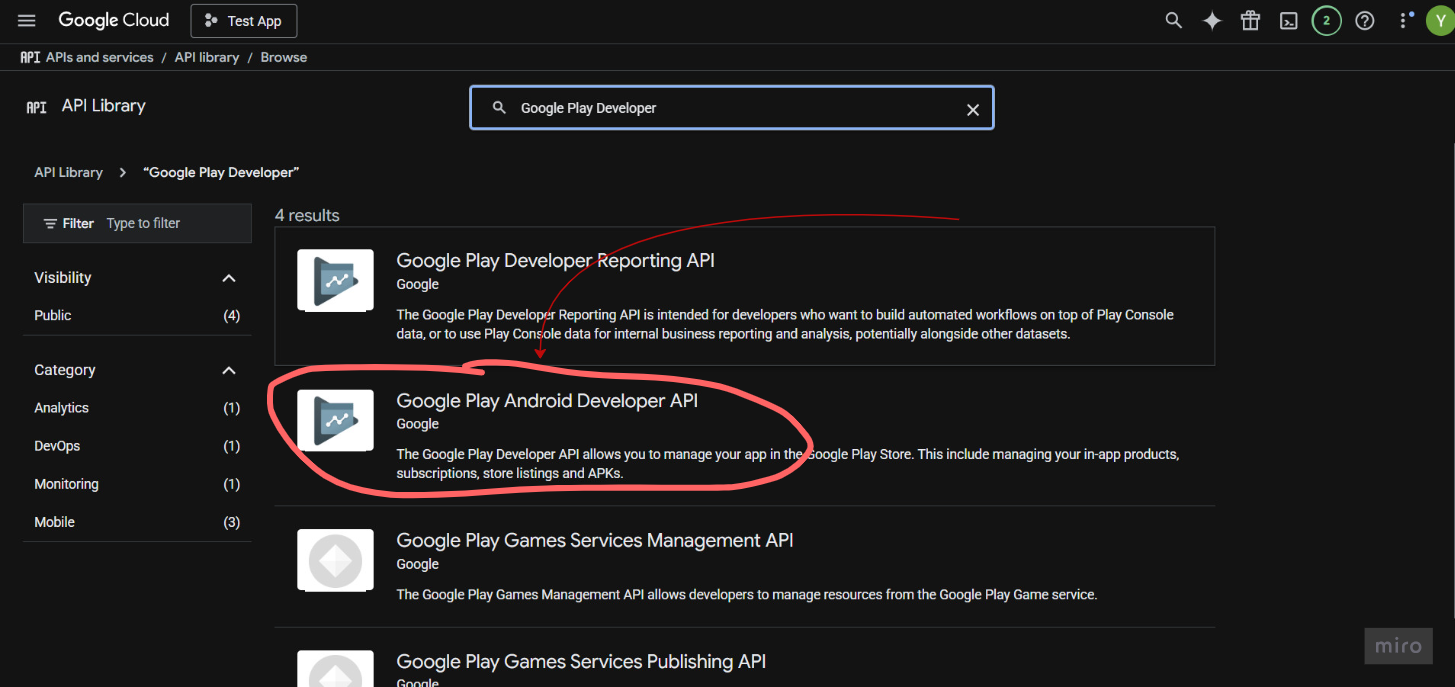Click the user account avatar
Screen dimensions: 1455x687
tap(1441, 21)
